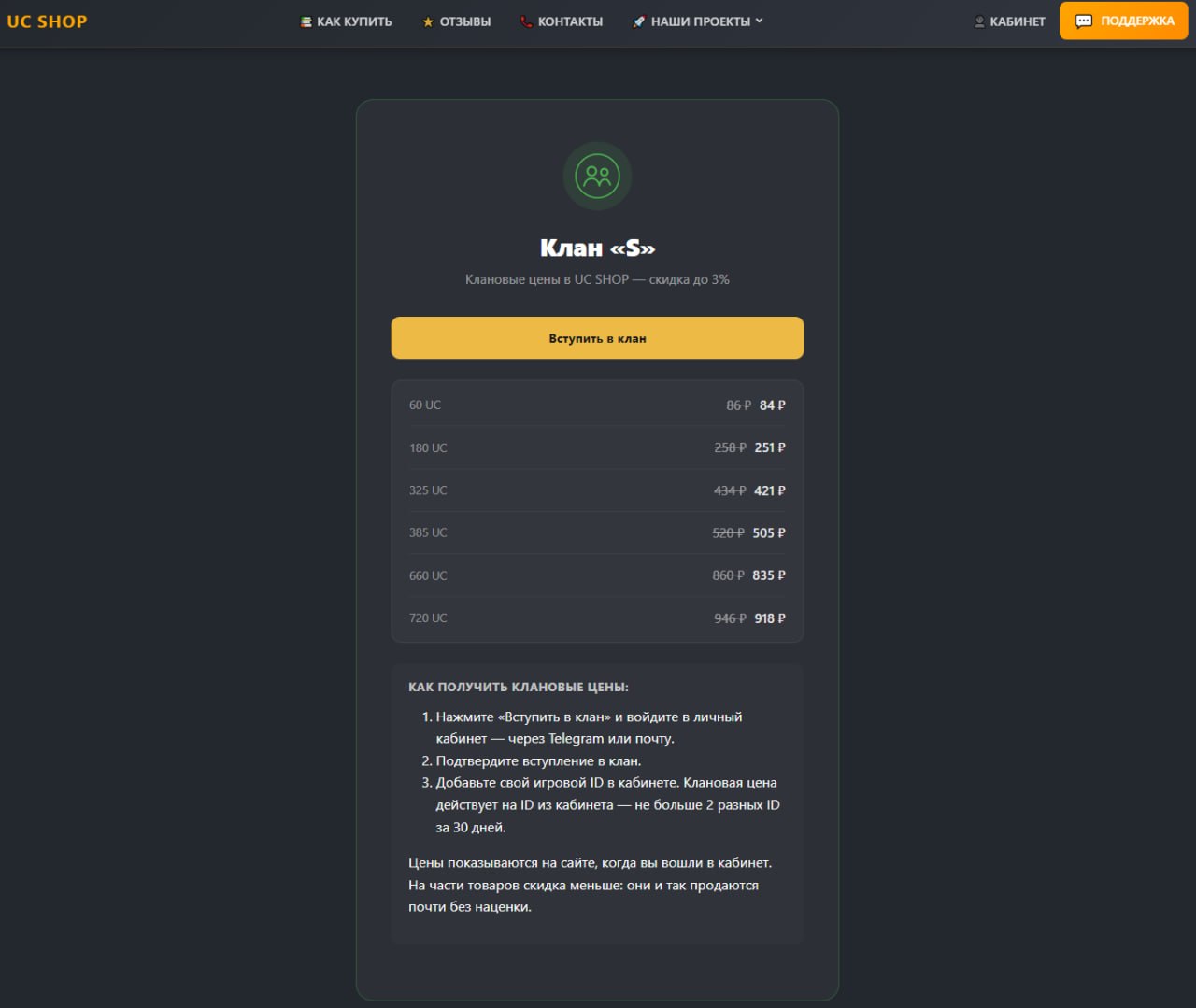Click the 421 ₽ clan price
This screenshot has width=1196, height=1008.
(x=770, y=490)
